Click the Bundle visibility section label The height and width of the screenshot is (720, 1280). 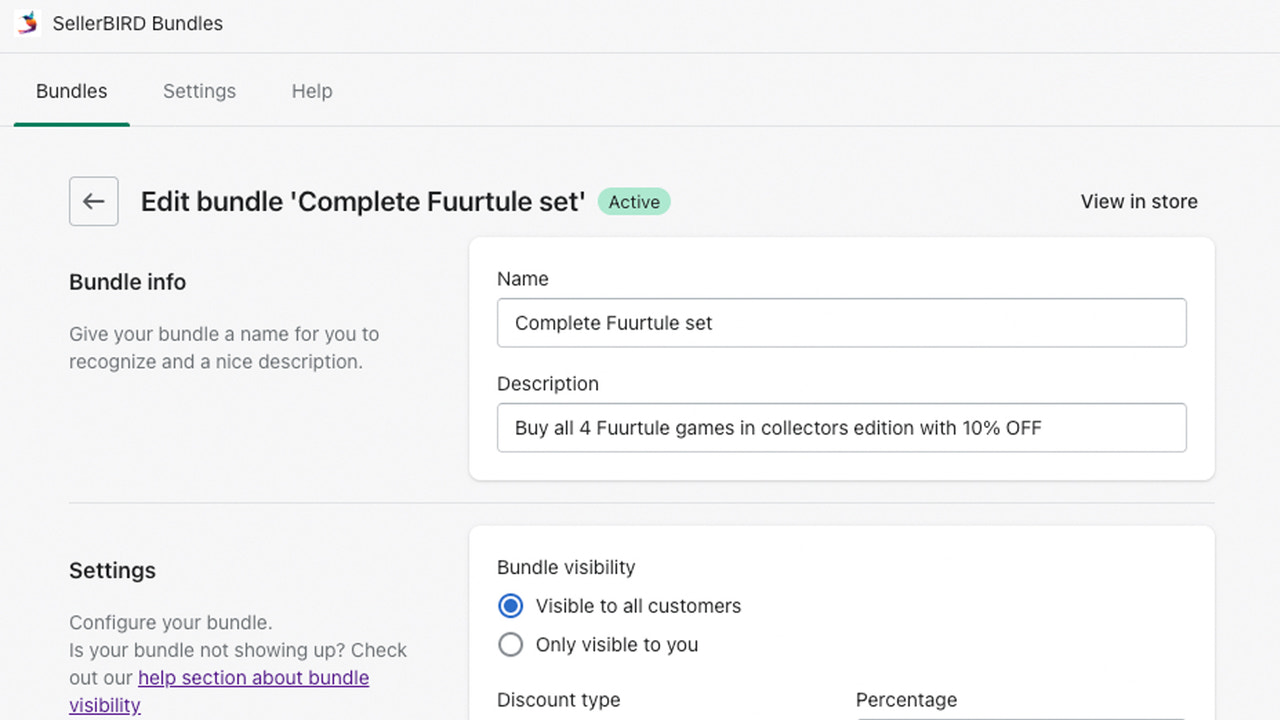click(x=566, y=567)
